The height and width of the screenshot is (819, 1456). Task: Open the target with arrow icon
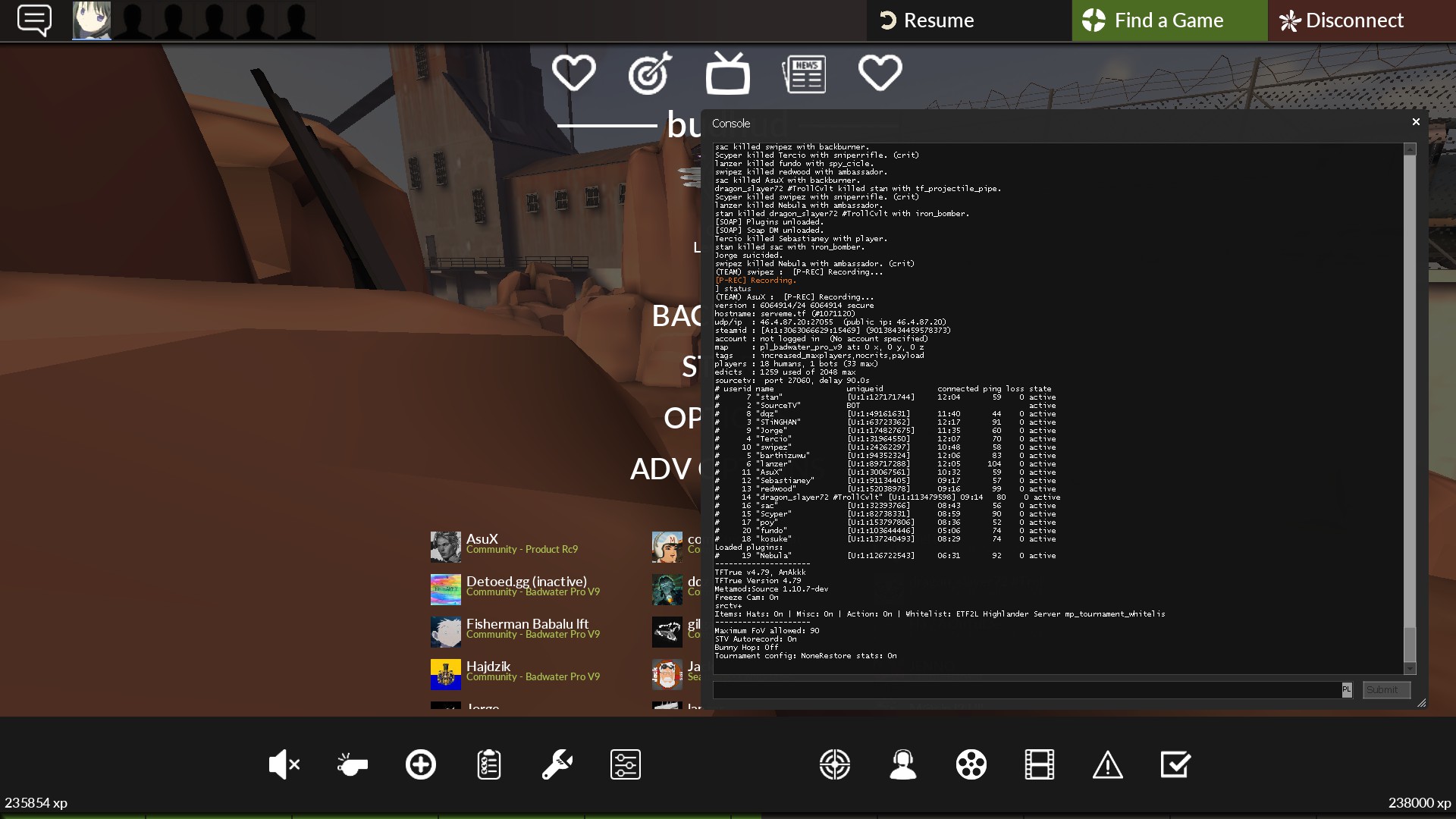(x=651, y=74)
